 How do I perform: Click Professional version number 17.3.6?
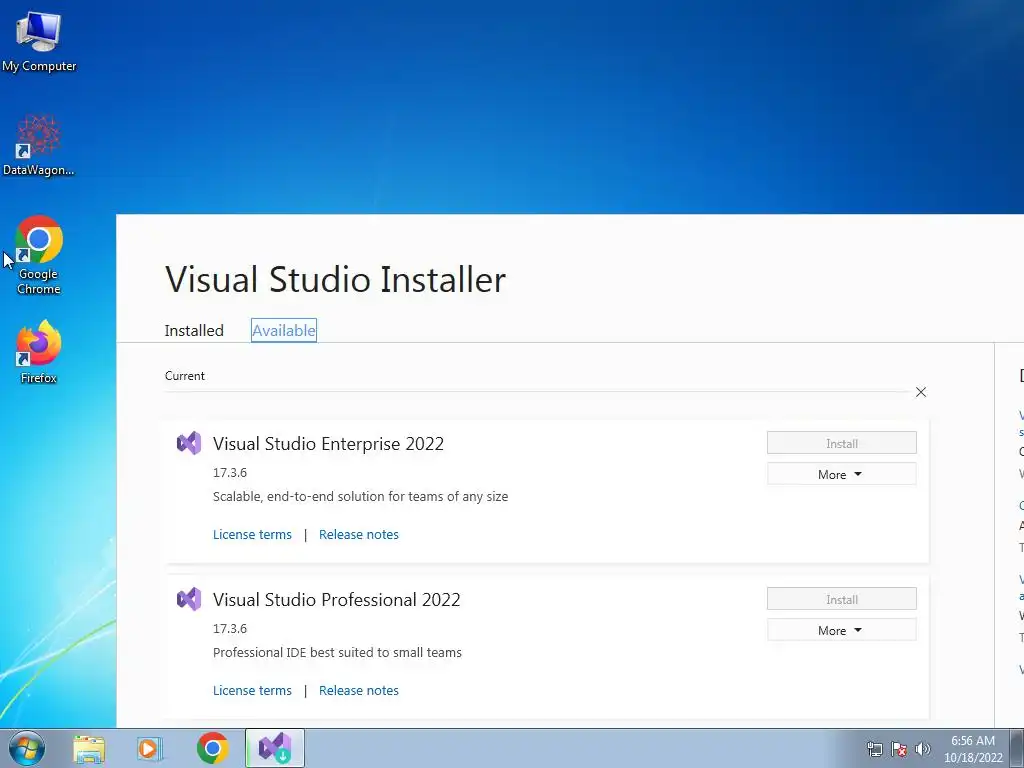[230, 628]
